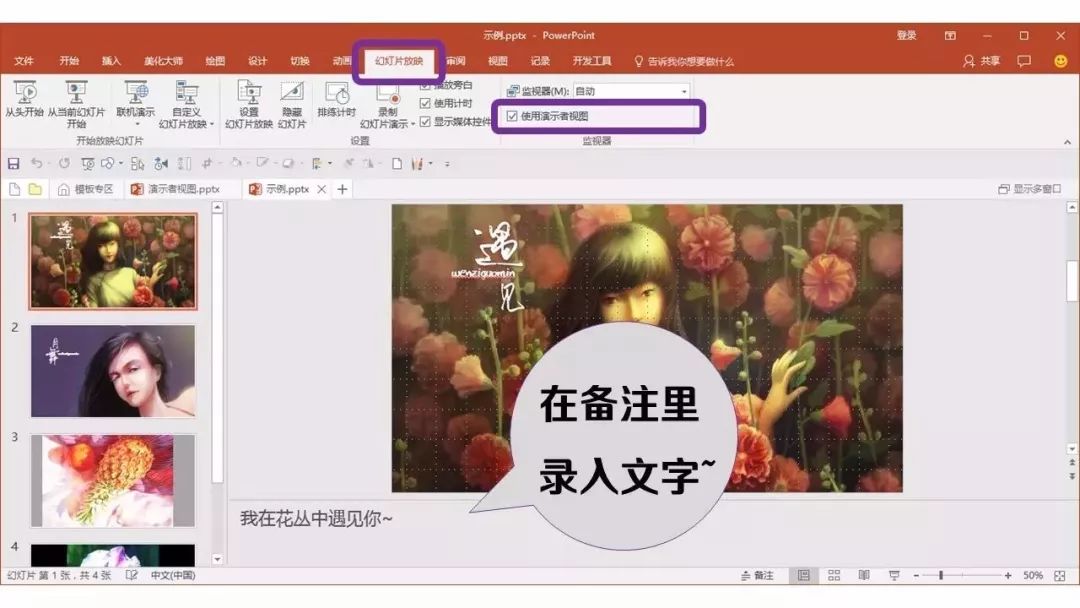Click 共享 share button
This screenshot has width=1080, height=608.
[x=982, y=61]
